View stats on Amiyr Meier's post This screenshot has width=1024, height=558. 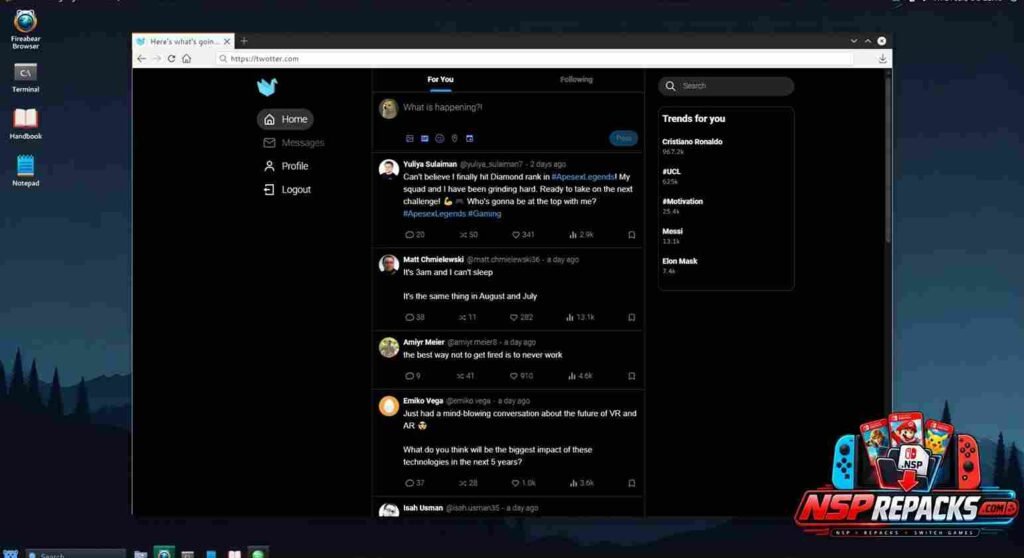(x=580, y=376)
